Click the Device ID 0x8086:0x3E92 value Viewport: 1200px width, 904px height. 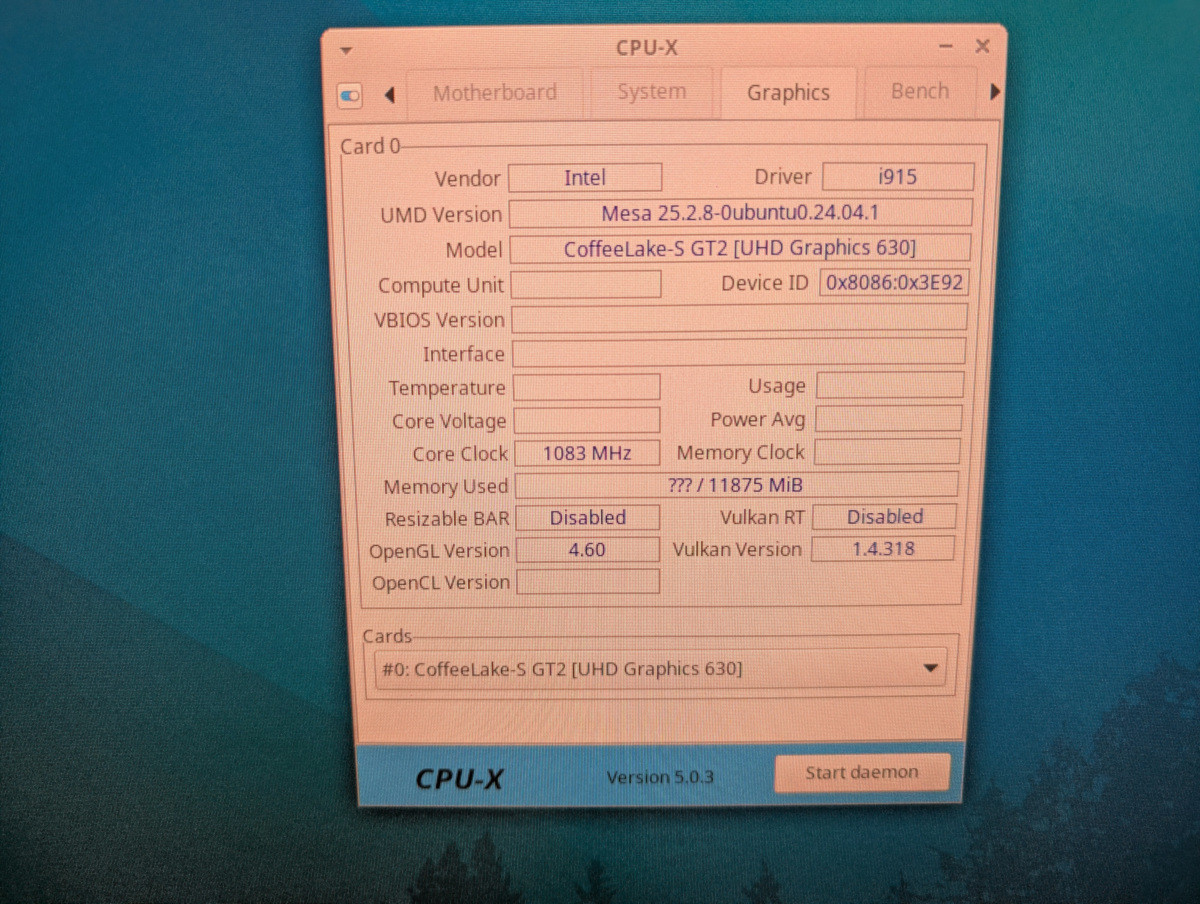coord(894,282)
